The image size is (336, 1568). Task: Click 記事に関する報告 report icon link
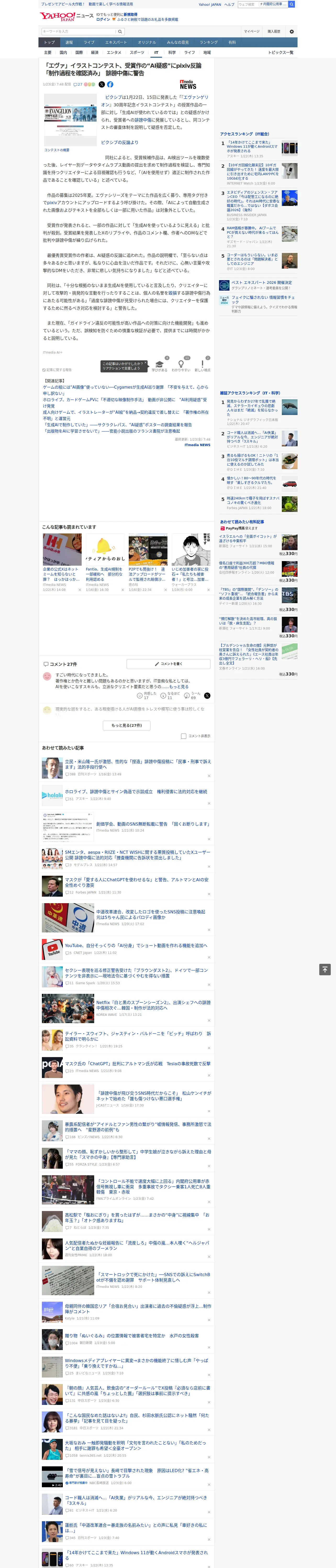[x=57, y=370]
